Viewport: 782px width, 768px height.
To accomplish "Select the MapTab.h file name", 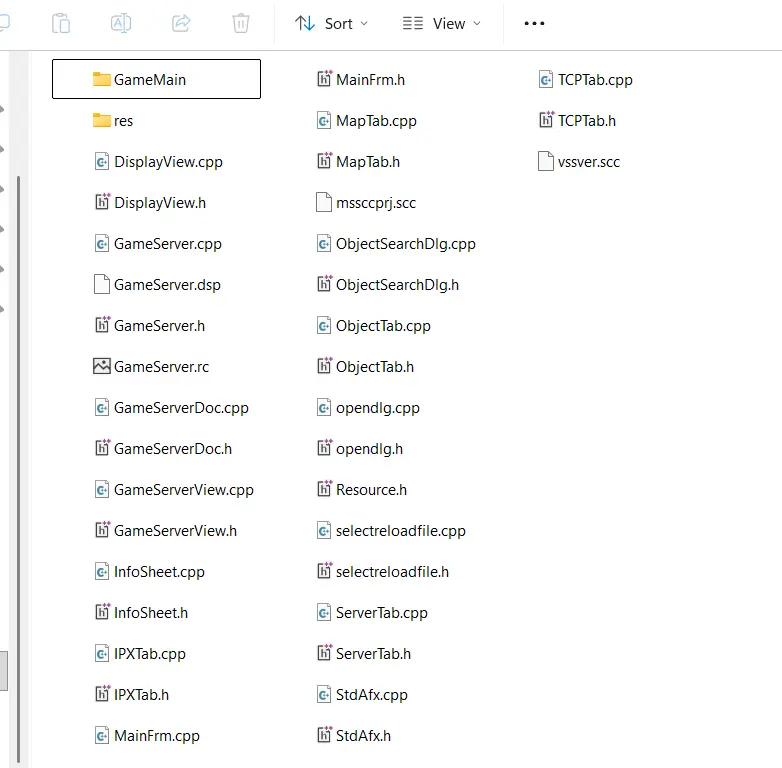I will pos(368,162).
